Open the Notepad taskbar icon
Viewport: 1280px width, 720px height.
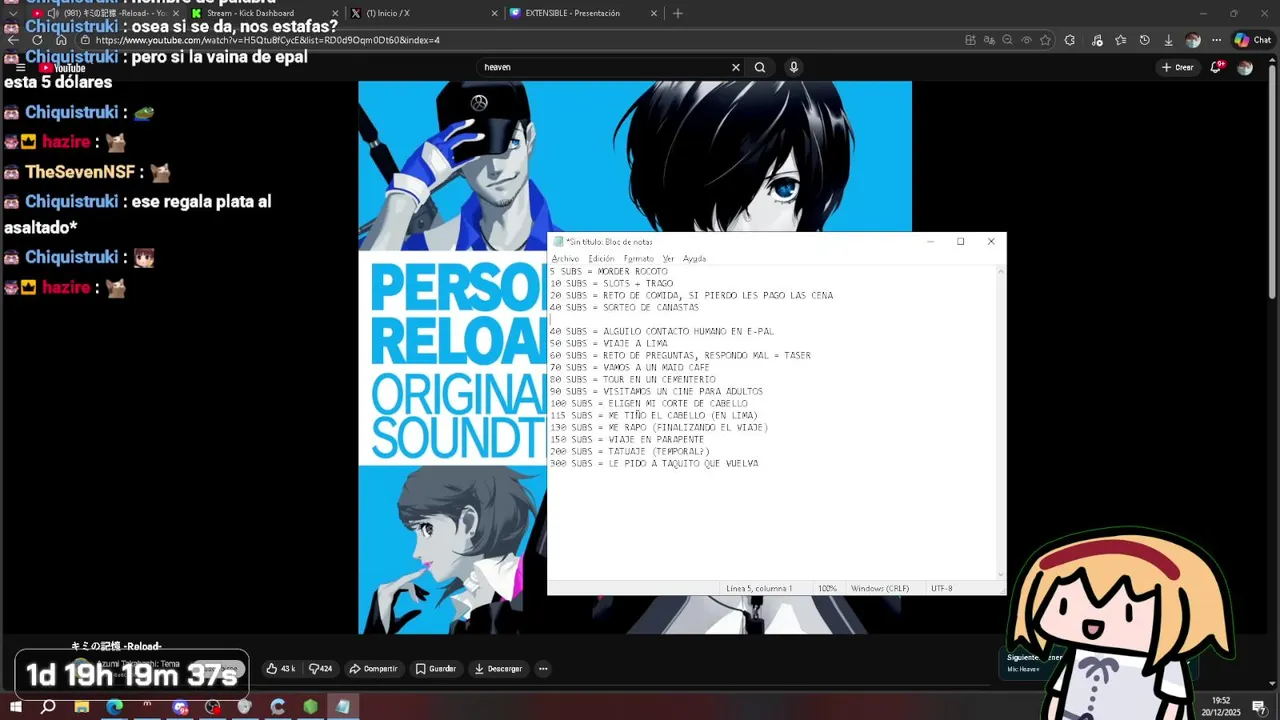(x=343, y=706)
